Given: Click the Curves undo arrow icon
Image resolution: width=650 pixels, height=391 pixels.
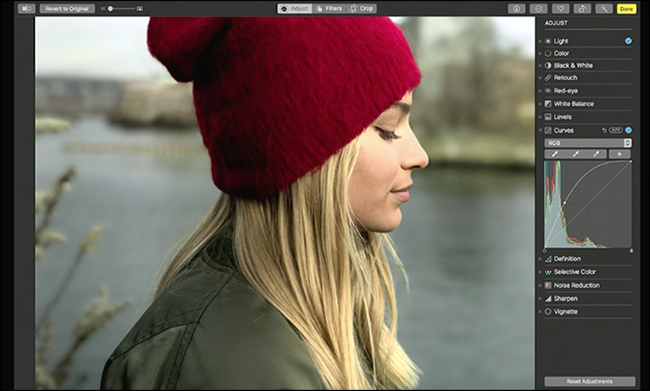Looking at the screenshot, I should point(604,130).
